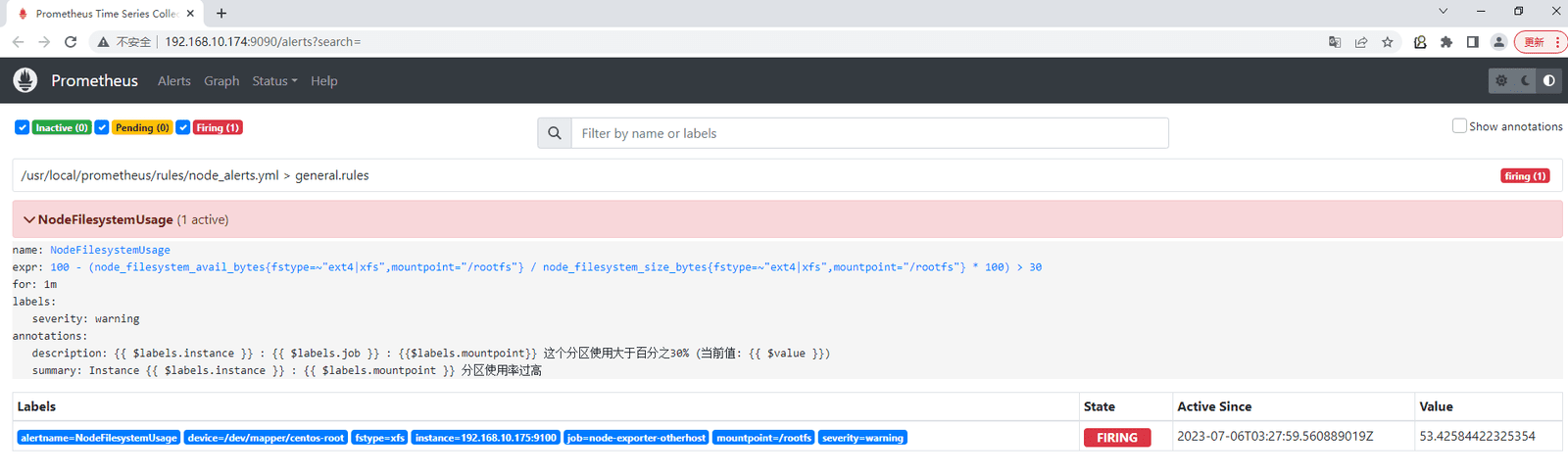1568x475 pixels.
Task: Click the Prometheus flame logo
Action: 25,80
